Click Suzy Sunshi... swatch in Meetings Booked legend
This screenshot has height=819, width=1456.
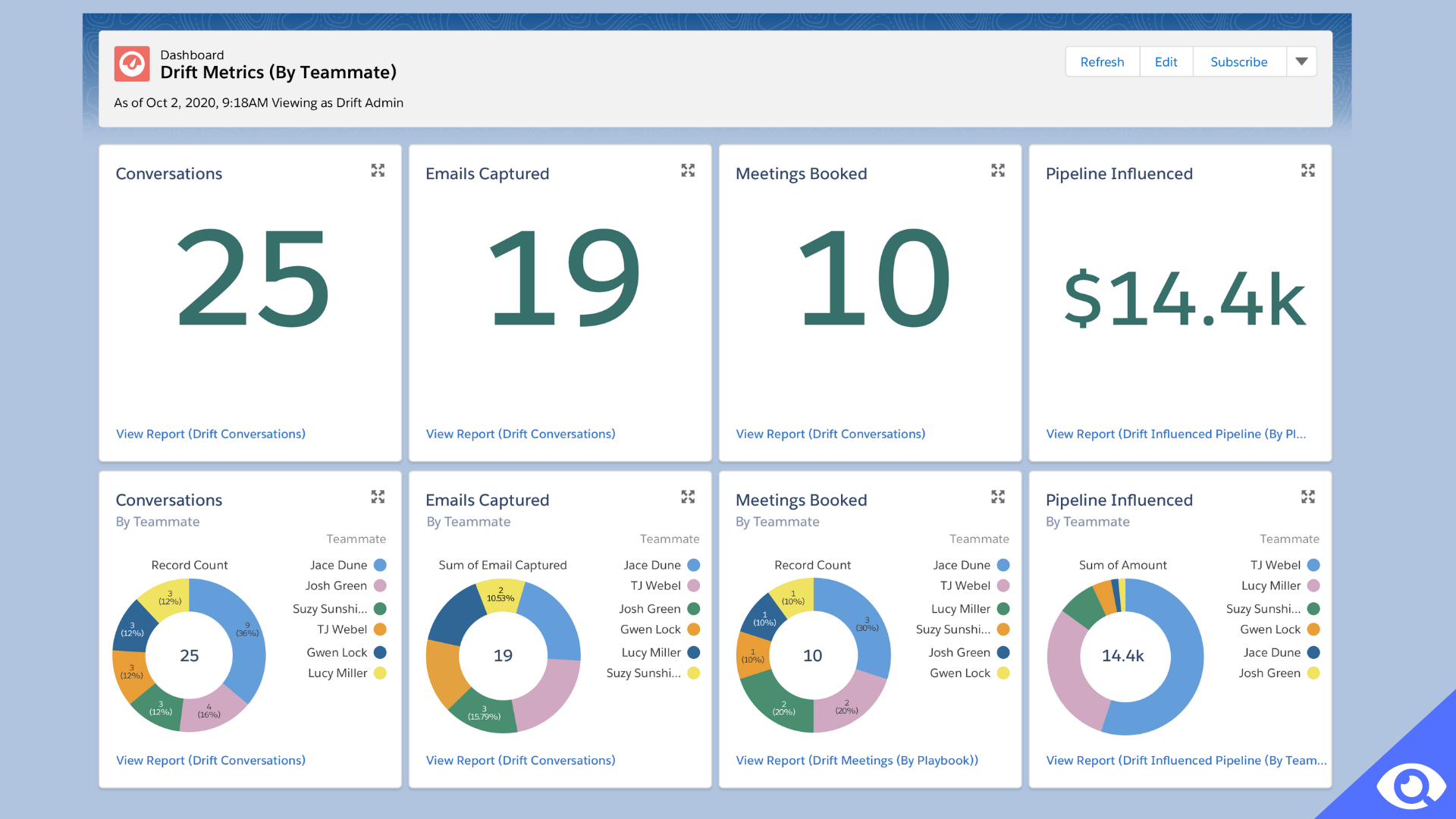pyautogui.click(x=1003, y=629)
